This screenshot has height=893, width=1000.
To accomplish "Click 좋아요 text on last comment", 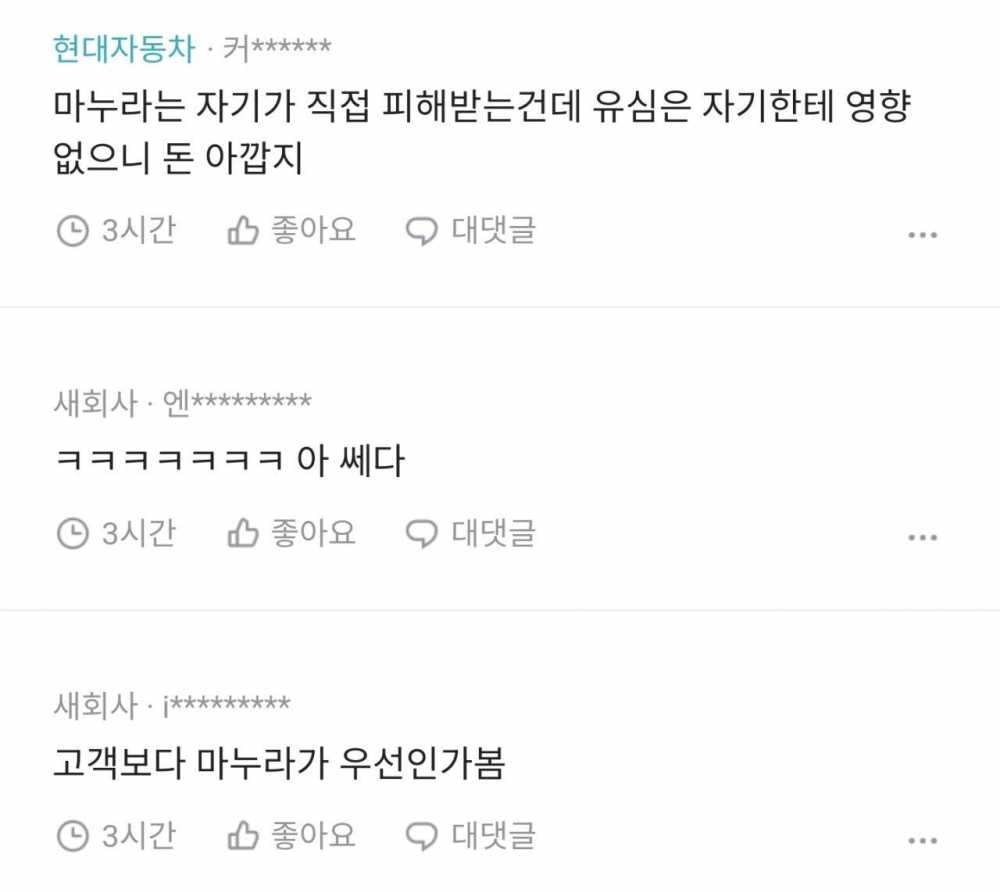I will [313, 835].
